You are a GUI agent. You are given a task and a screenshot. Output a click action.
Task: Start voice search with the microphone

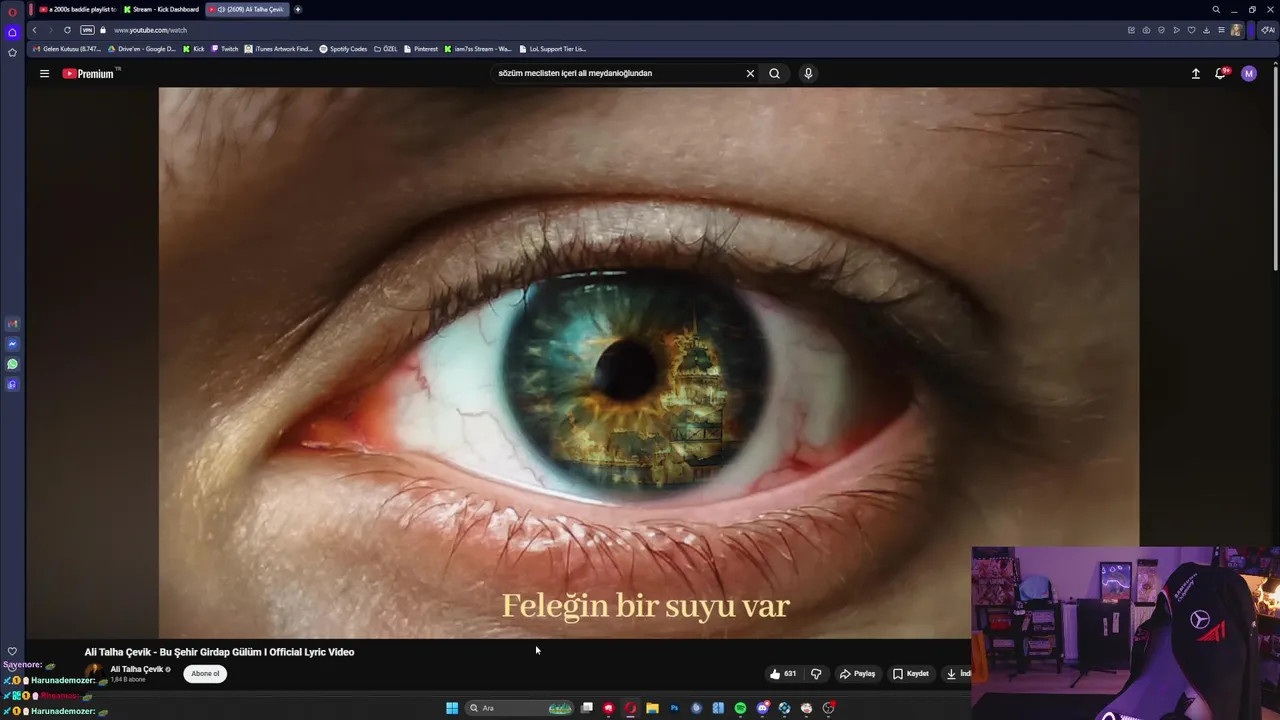808,73
